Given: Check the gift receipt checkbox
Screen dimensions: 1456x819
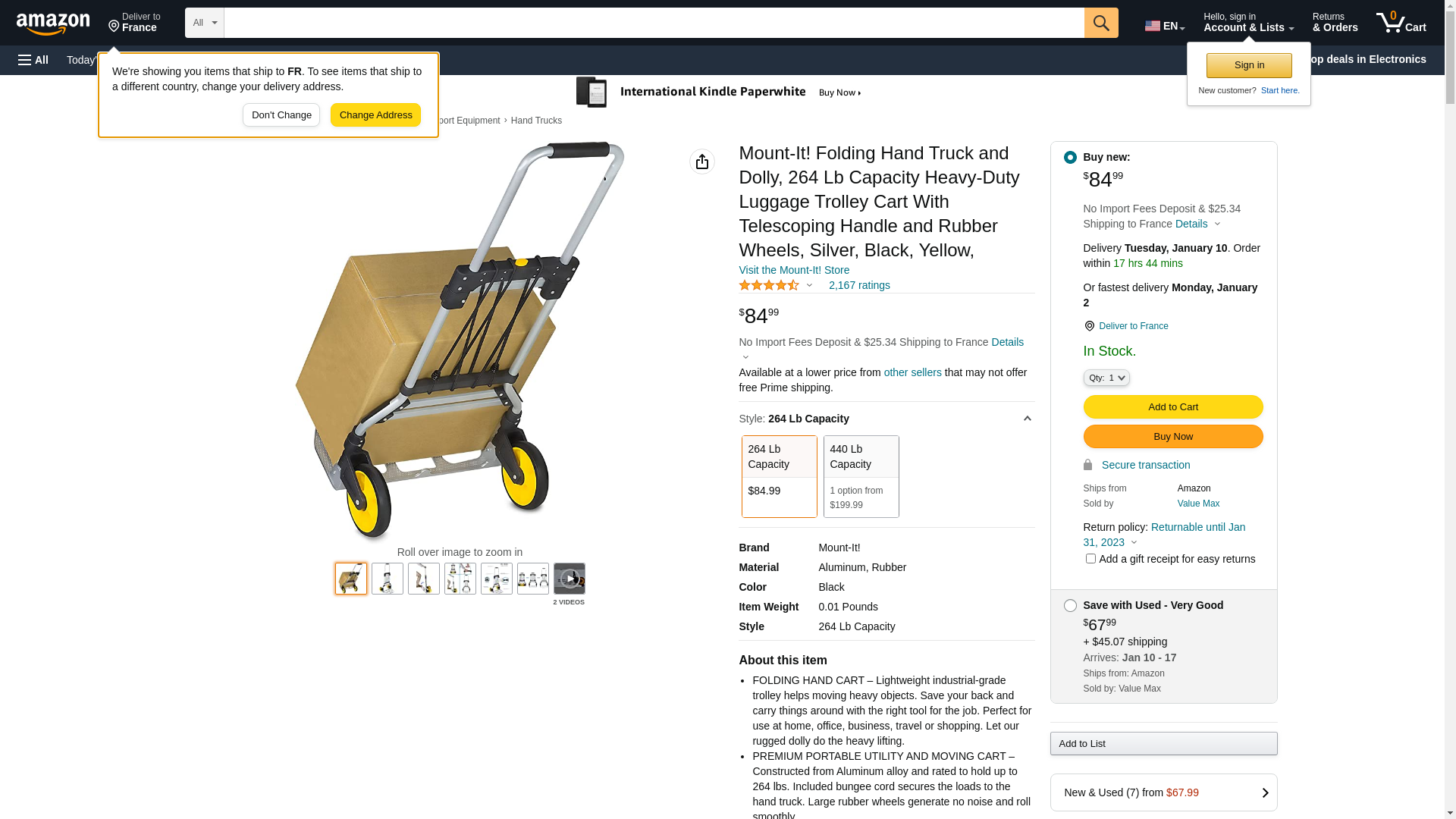Looking at the screenshot, I should tap(1090, 559).
